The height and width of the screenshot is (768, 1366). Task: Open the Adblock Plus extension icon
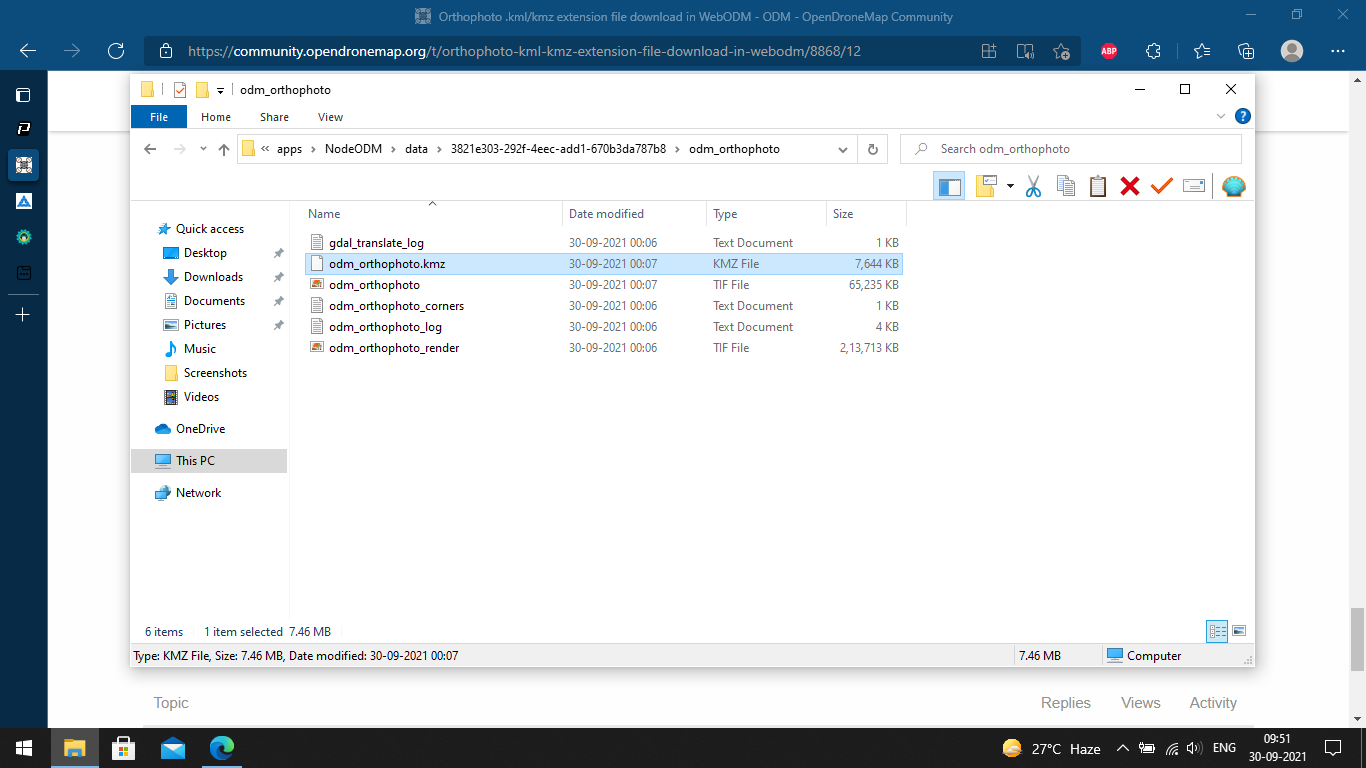click(x=1109, y=51)
